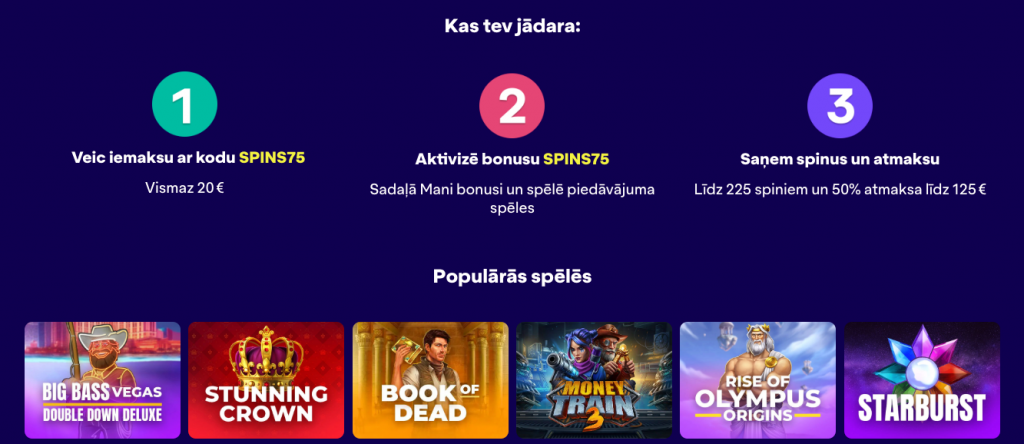This screenshot has height=444, width=1024.
Task: Click the 'Saņem spinus un atmaksu' title
Action: 840,159
